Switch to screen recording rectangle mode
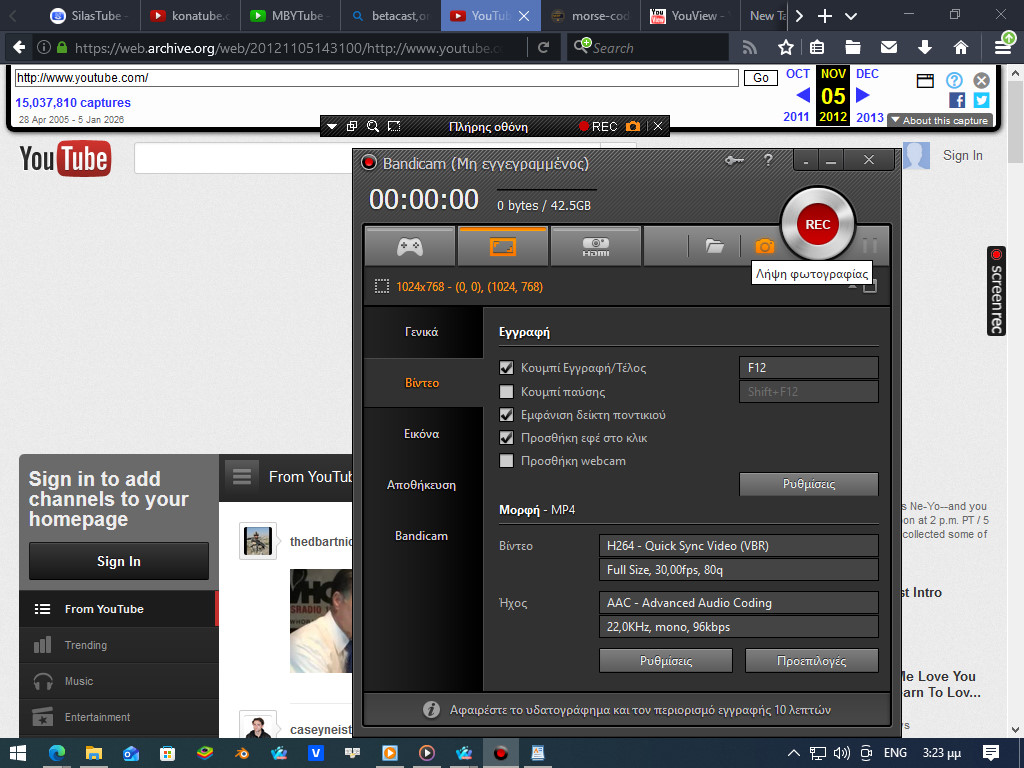 tap(502, 245)
